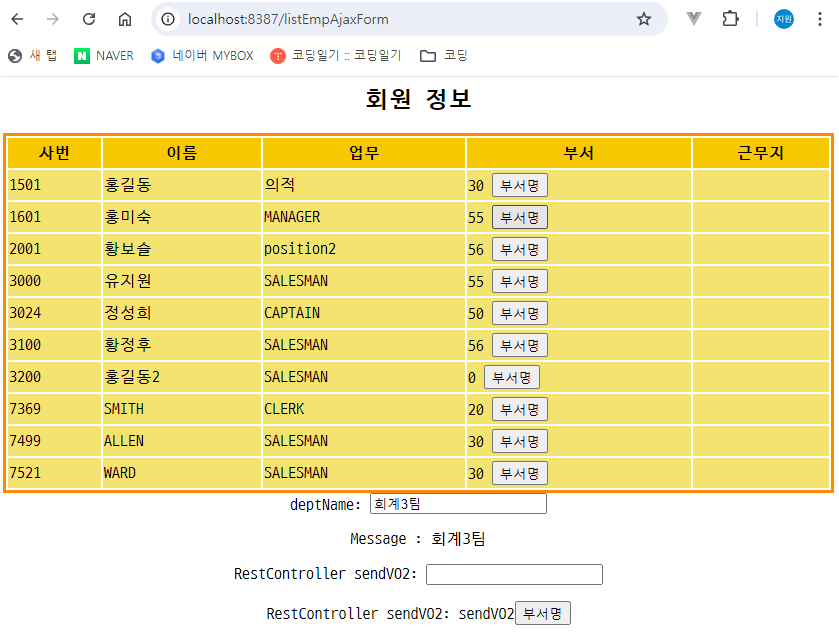
Task: Select the job cell CLERK
Action: click(x=364, y=409)
